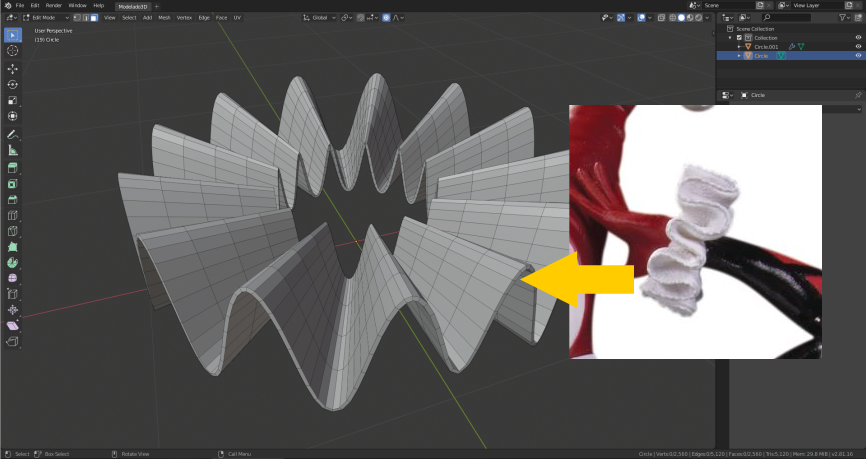Toggle X-ray mode

pos(661,18)
